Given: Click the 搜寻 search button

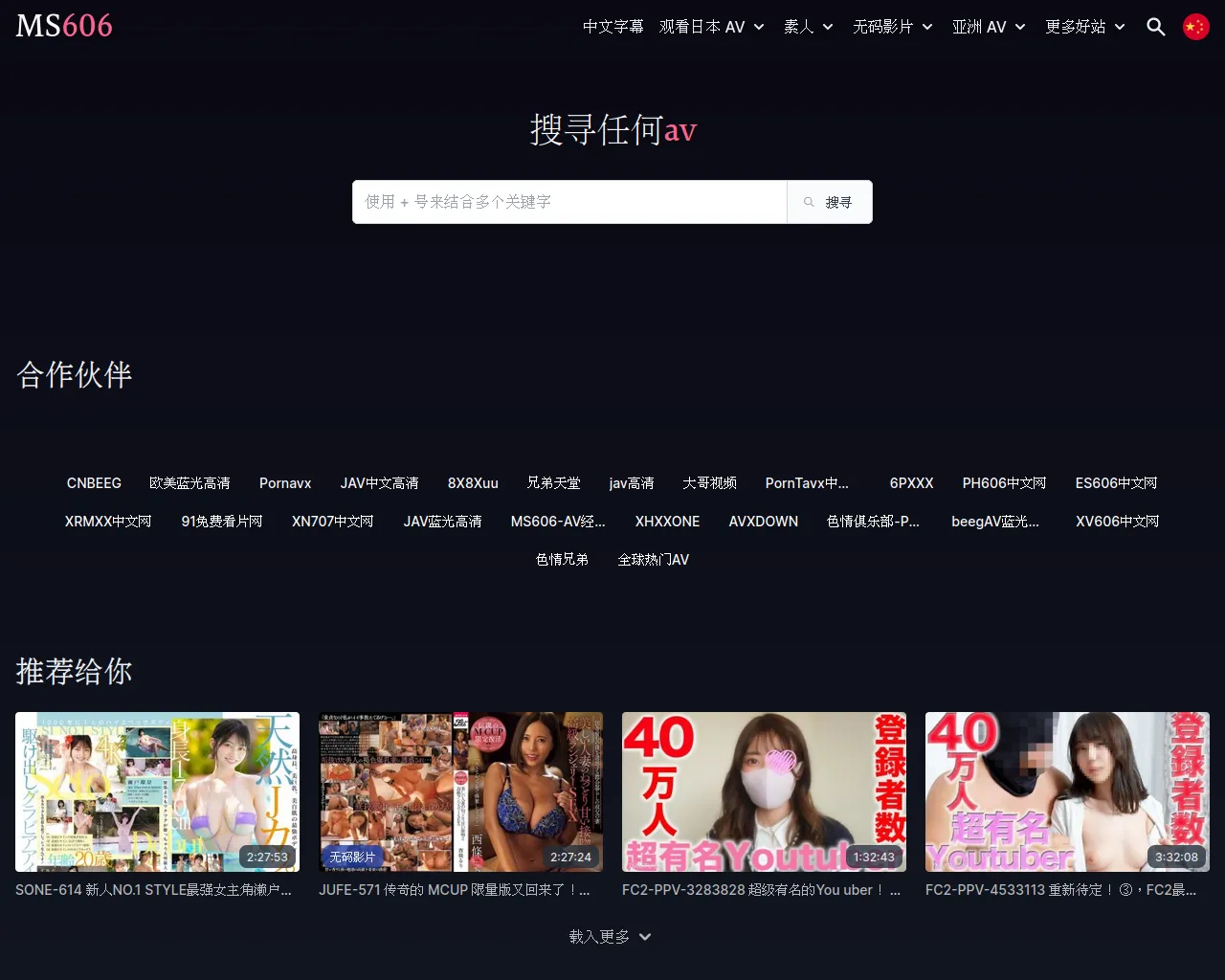Looking at the screenshot, I should pos(829,202).
